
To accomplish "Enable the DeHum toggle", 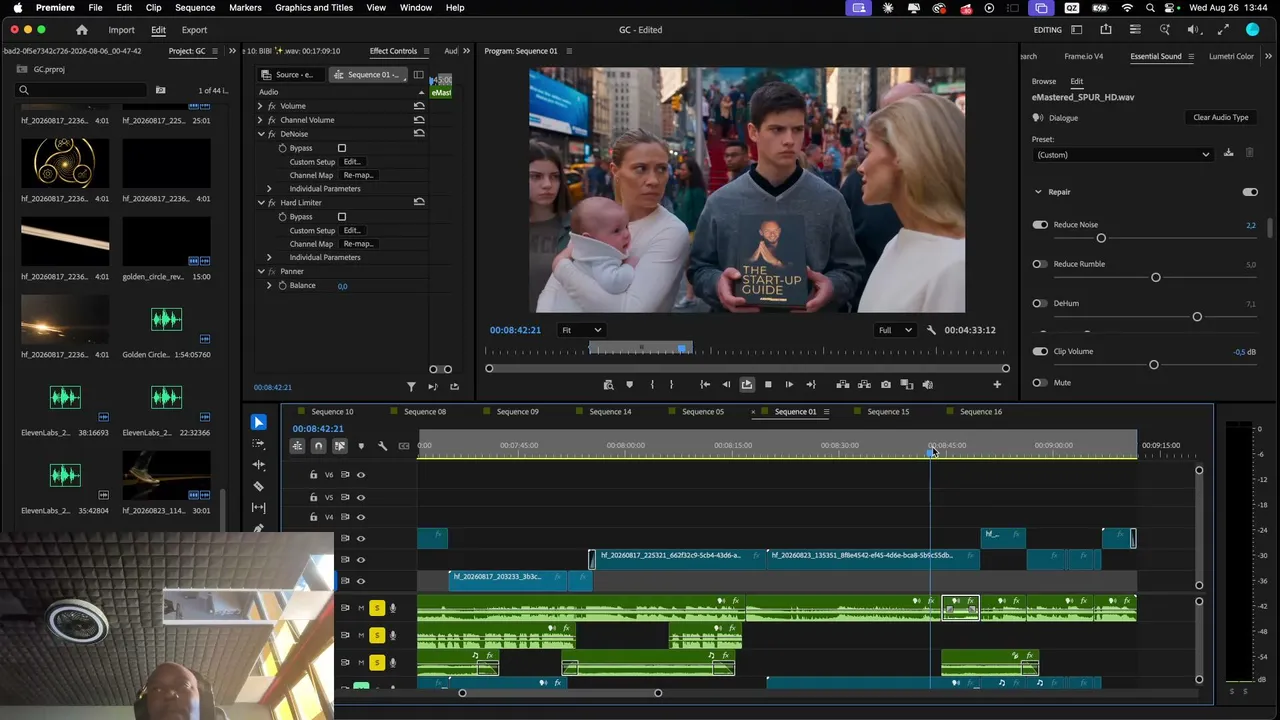I will click(1040, 303).
